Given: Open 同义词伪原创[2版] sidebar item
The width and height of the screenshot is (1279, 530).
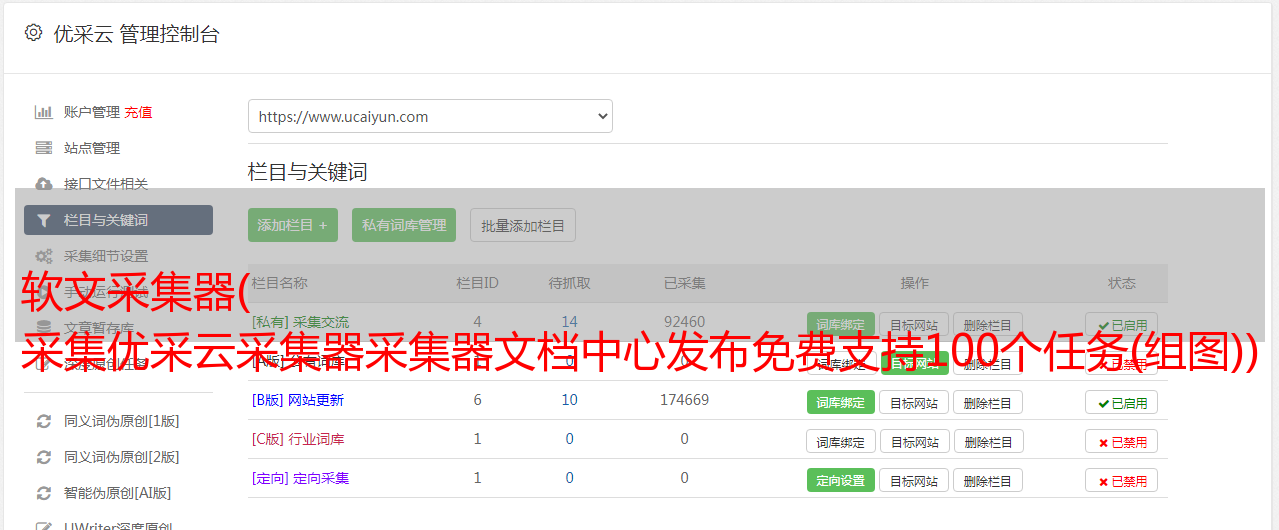Looking at the screenshot, I should (122, 457).
